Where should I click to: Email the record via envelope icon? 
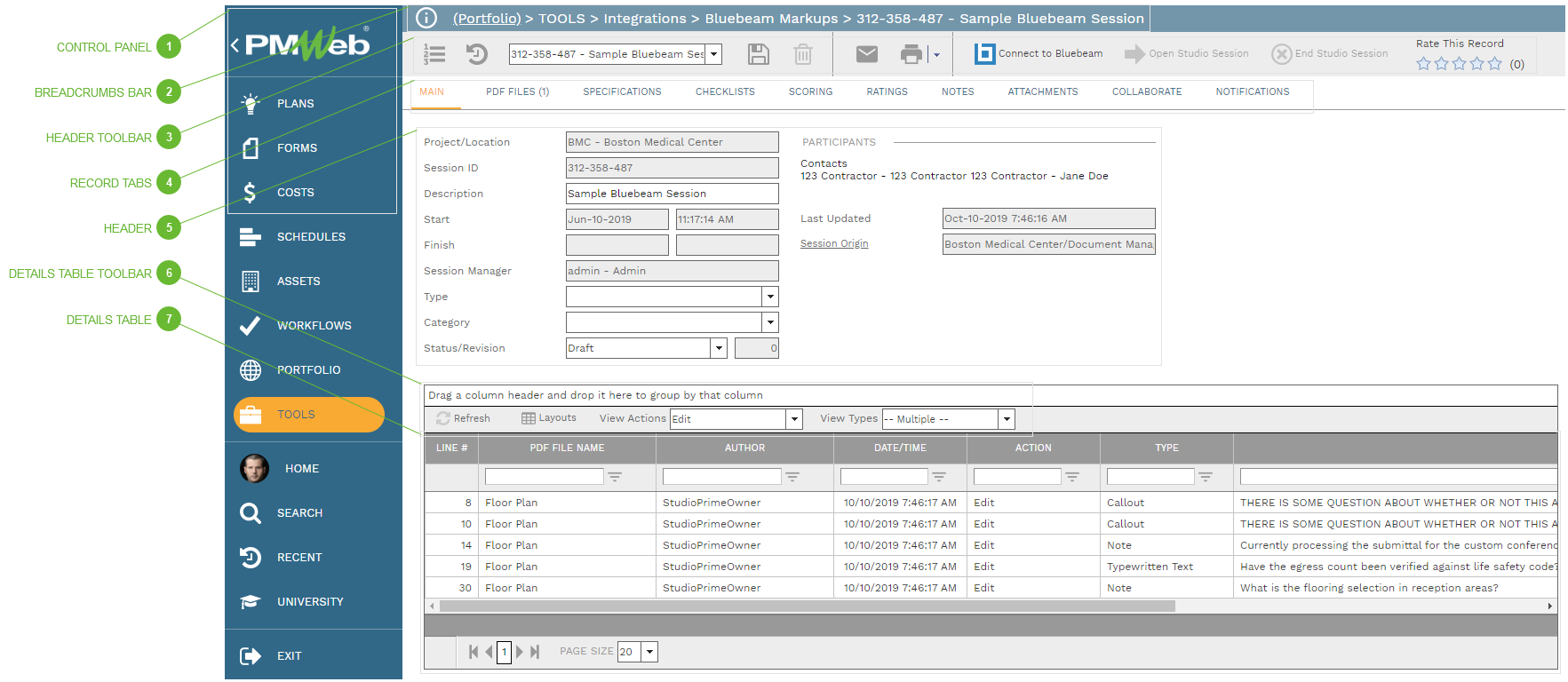(867, 54)
